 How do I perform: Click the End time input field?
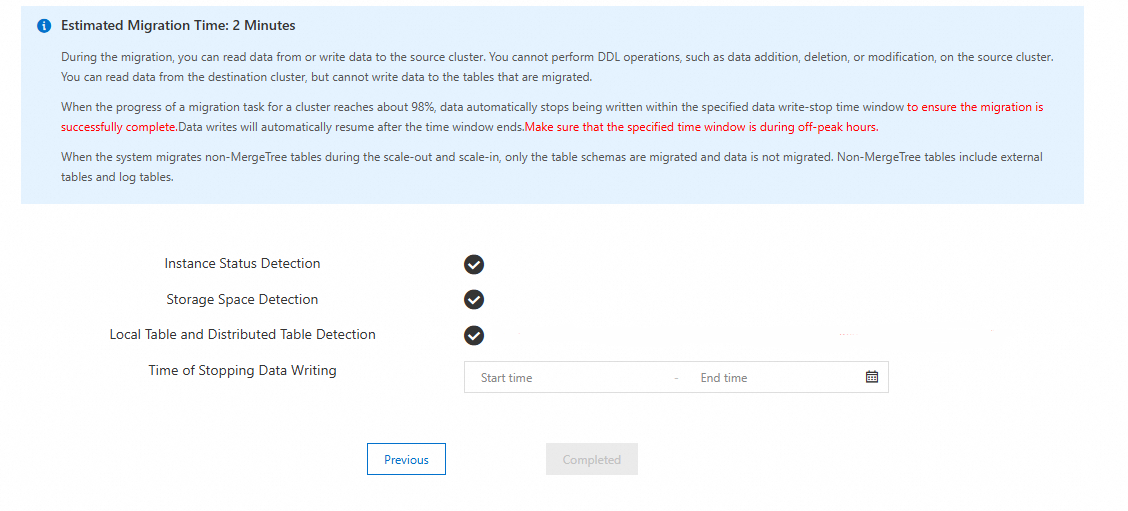click(x=770, y=378)
